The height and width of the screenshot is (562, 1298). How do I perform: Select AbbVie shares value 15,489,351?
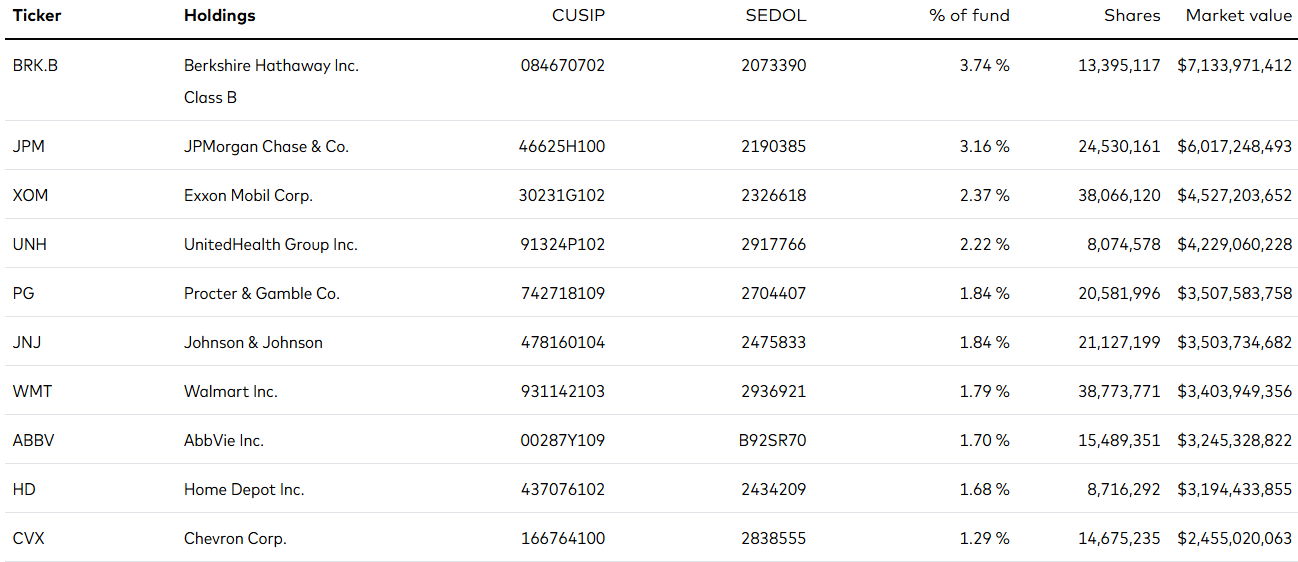coord(1119,441)
